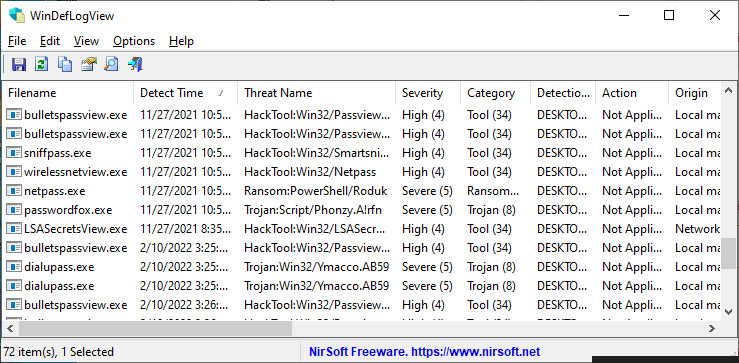The image size is (739, 363).
Task: Select the passwordfox.exe Trojan row
Action: click(x=363, y=210)
